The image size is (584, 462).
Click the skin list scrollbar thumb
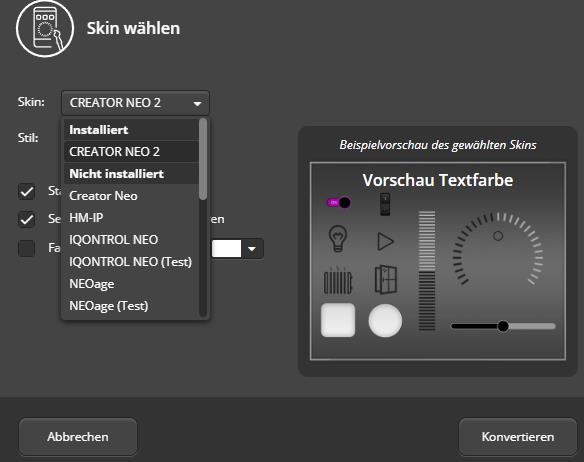click(x=203, y=159)
